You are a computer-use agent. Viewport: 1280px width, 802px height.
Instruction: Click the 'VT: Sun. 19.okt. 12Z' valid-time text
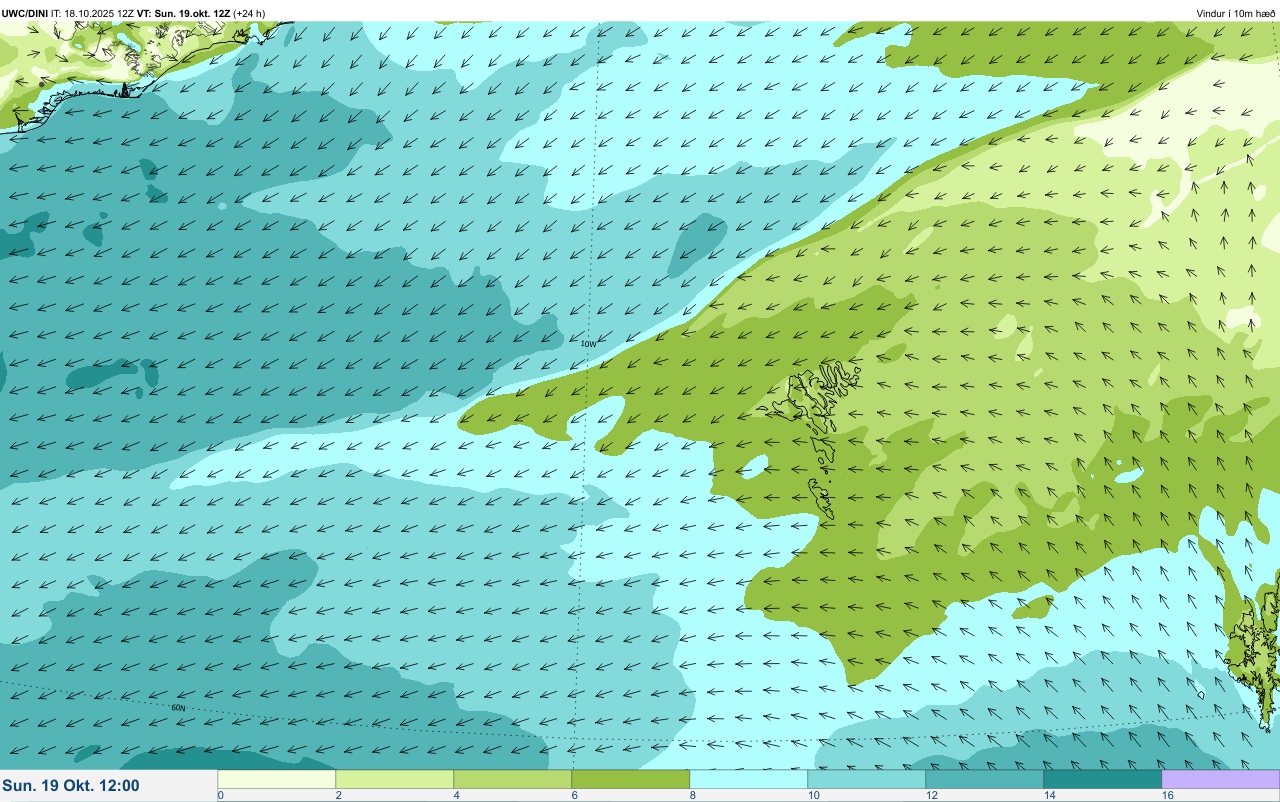point(183,13)
